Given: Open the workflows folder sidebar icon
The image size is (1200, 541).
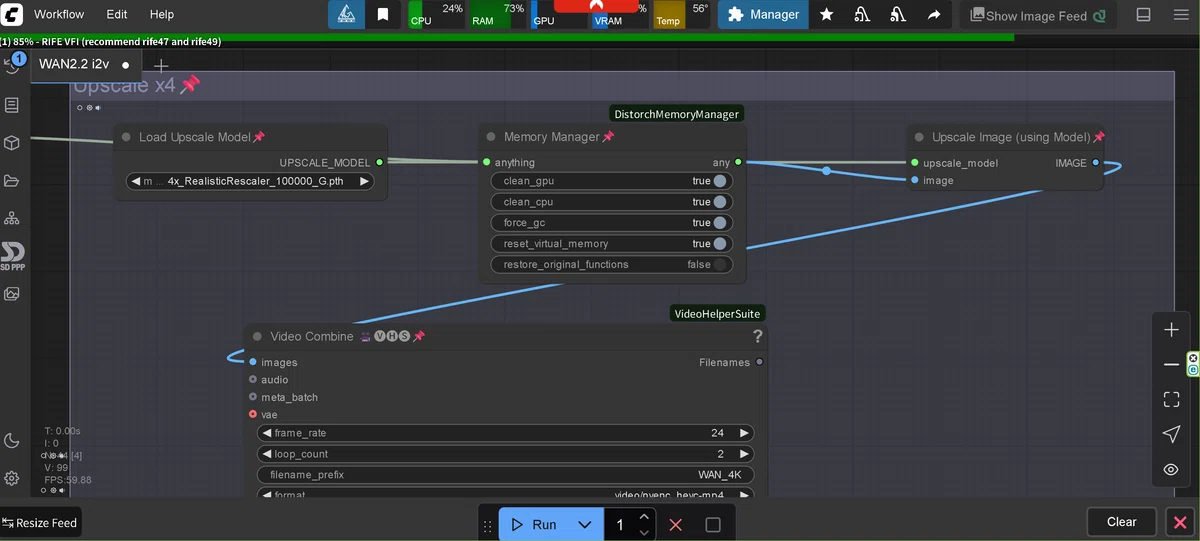Looking at the screenshot, I should point(12,181).
